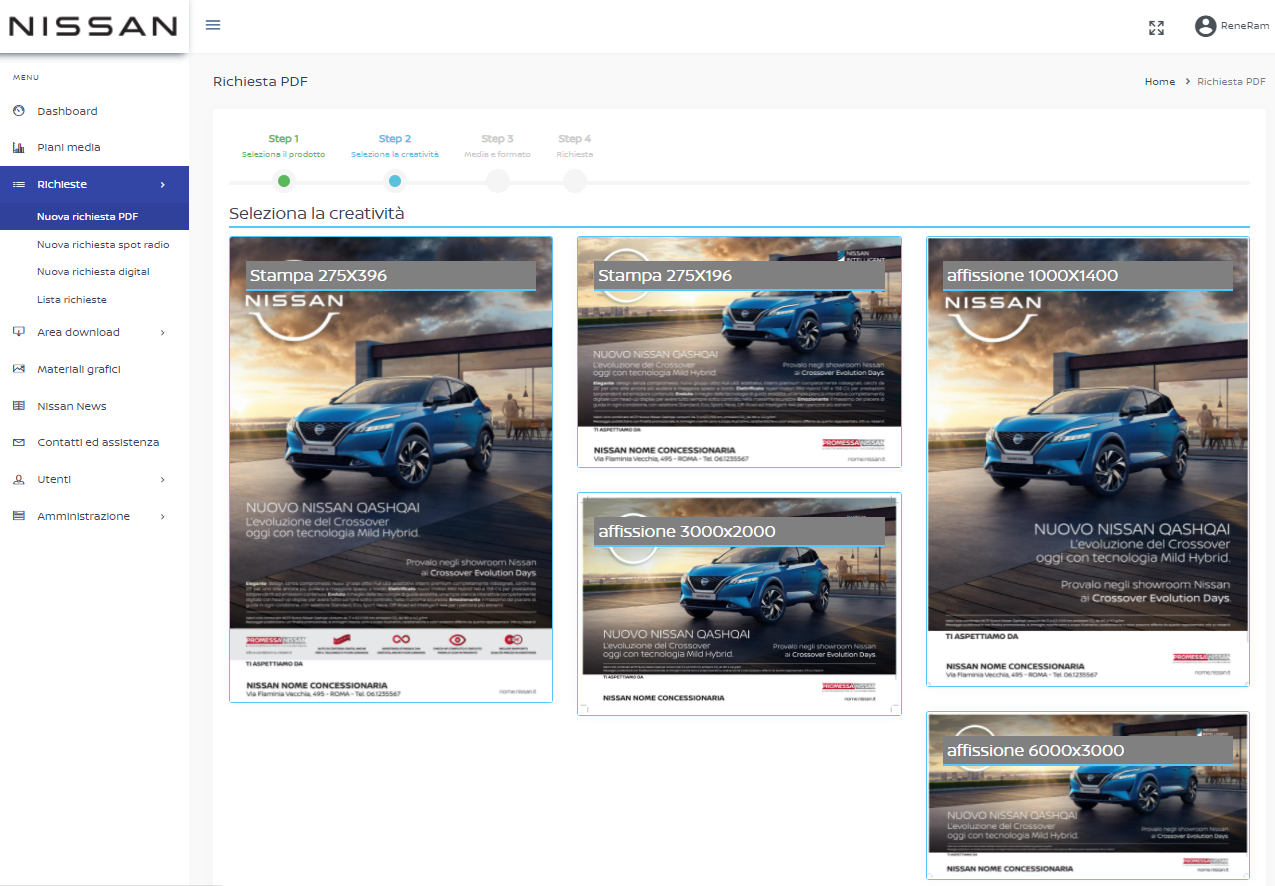Click the Piani media chart icon
Screen dimensions: 1275x886
18,147
